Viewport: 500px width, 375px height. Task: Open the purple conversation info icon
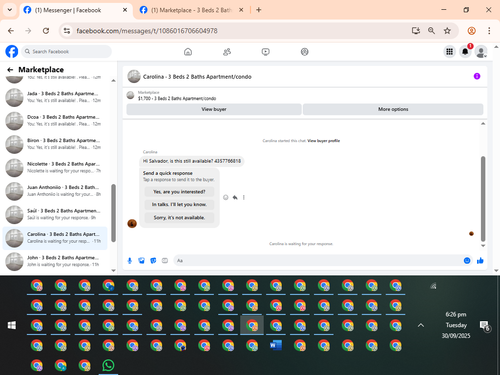[477, 76]
